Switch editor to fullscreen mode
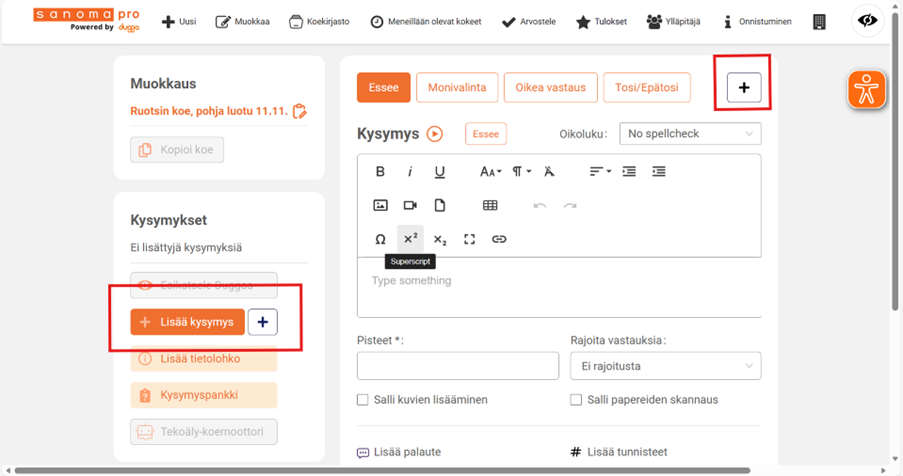 tap(470, 240)
